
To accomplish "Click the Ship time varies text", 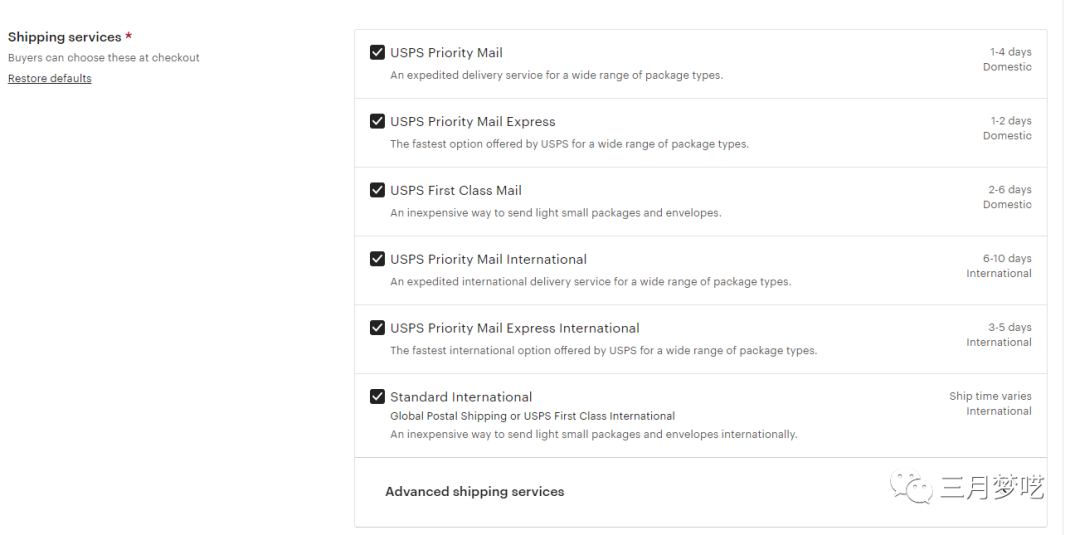I will pos(990,397).
